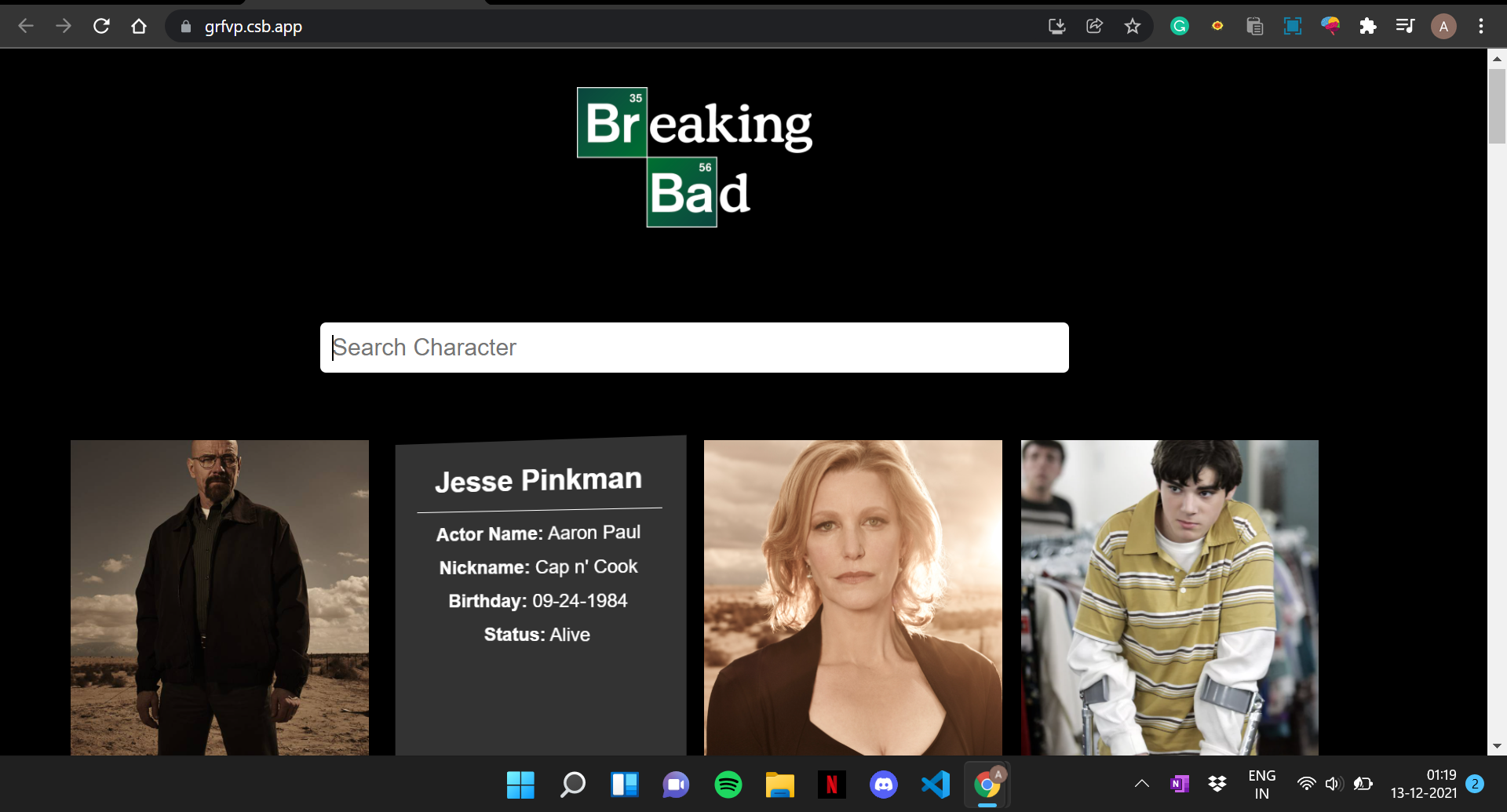Open the clipboard extension

click(1255, 26)
